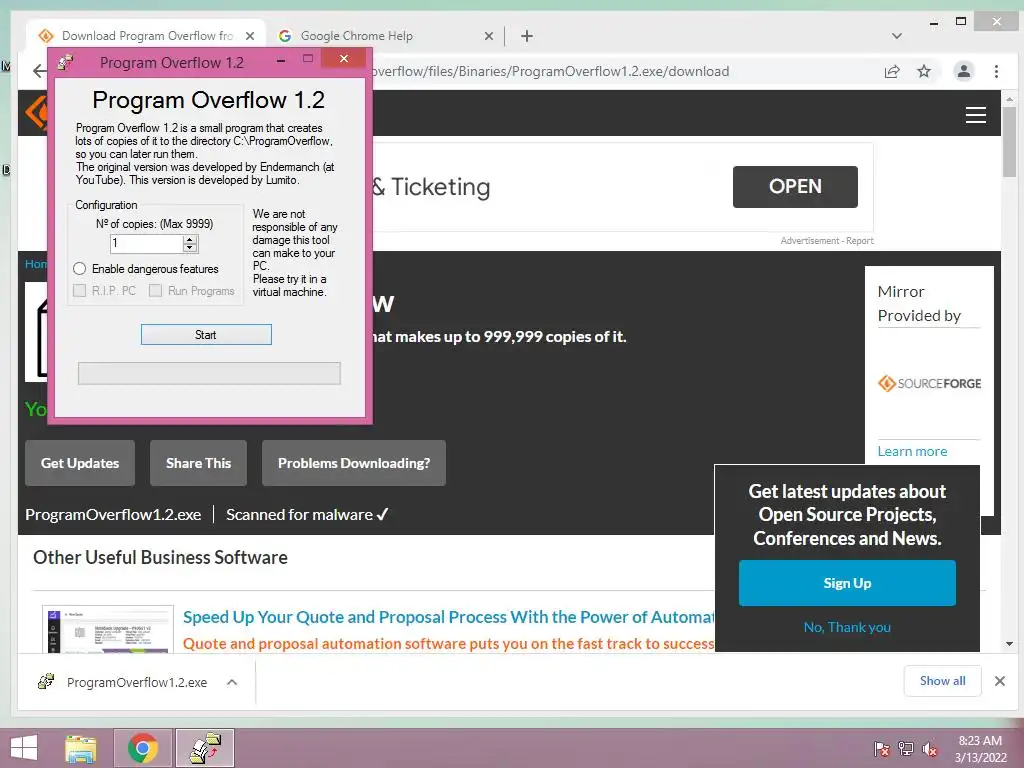
Task: Minimize the Program Overflow window
Action: coord(281,61)
